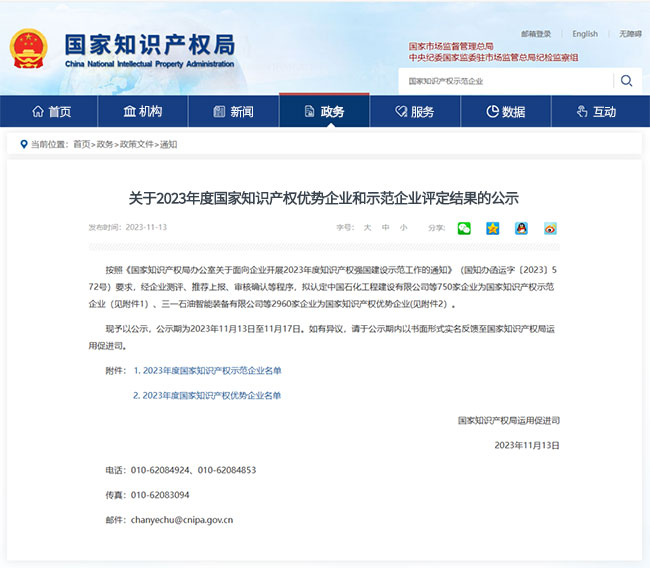Switch to the 互动 interaction tab
This screenshot has width=650, height=568.
(595, 111)
